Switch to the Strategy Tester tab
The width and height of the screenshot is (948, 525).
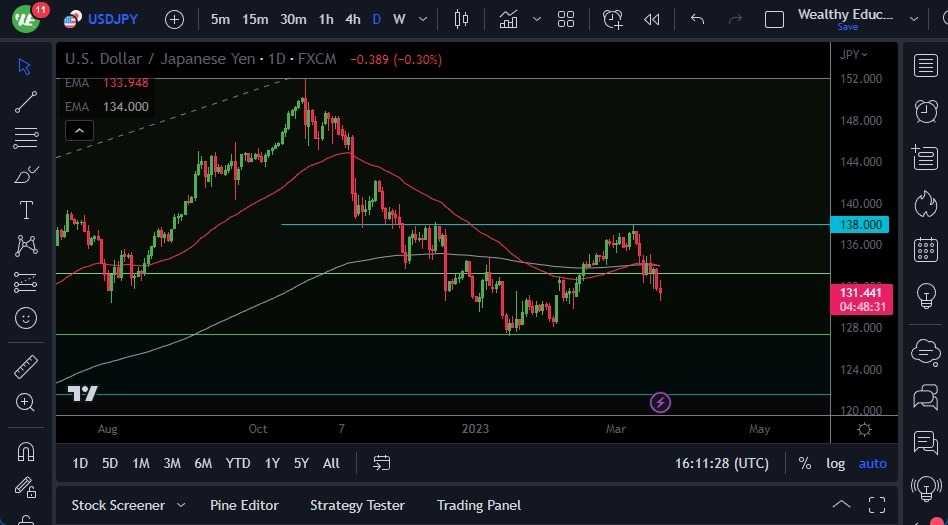click(357, 505)
